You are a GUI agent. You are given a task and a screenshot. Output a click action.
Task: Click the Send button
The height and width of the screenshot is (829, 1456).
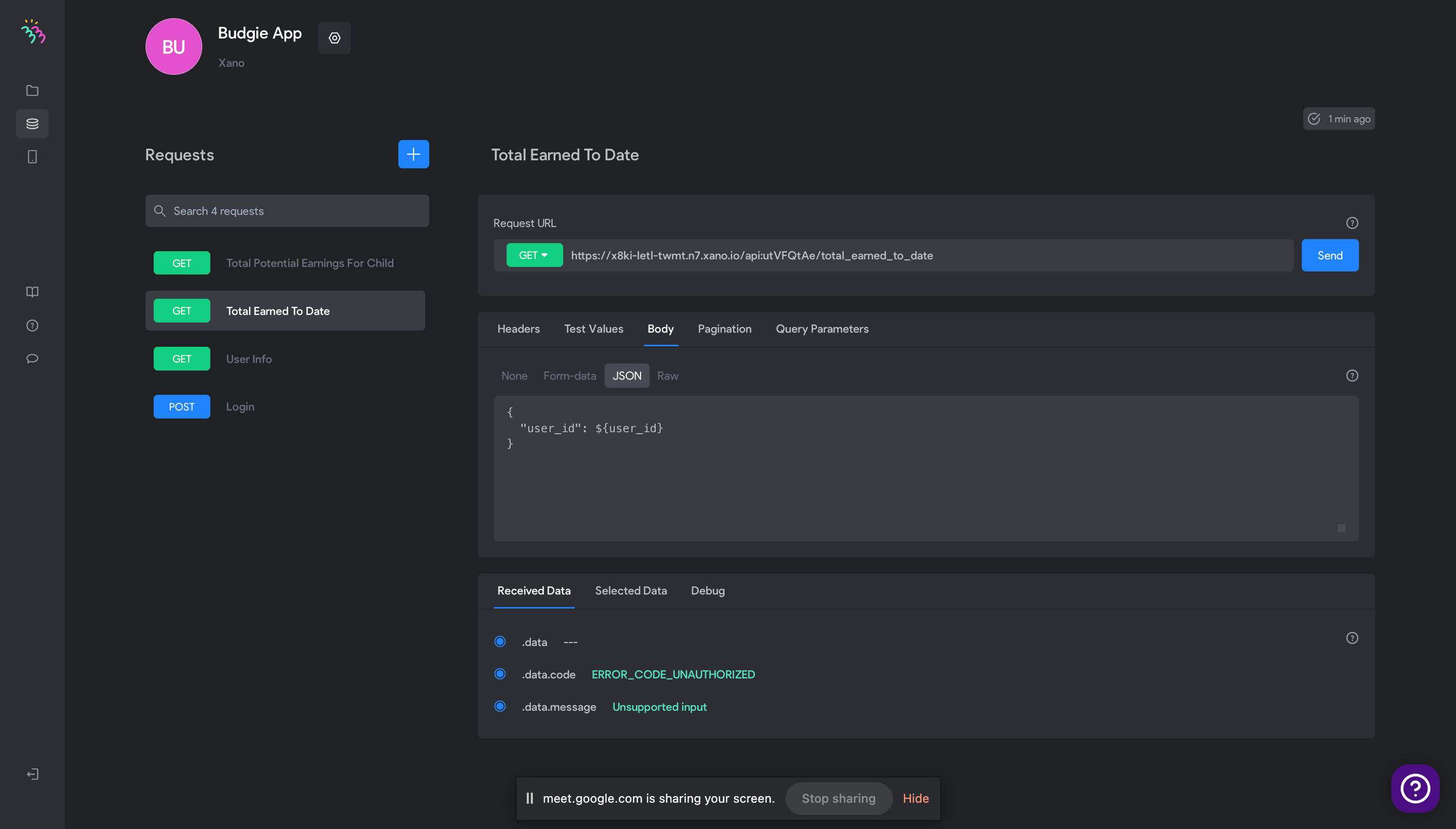pos(1330,256)
